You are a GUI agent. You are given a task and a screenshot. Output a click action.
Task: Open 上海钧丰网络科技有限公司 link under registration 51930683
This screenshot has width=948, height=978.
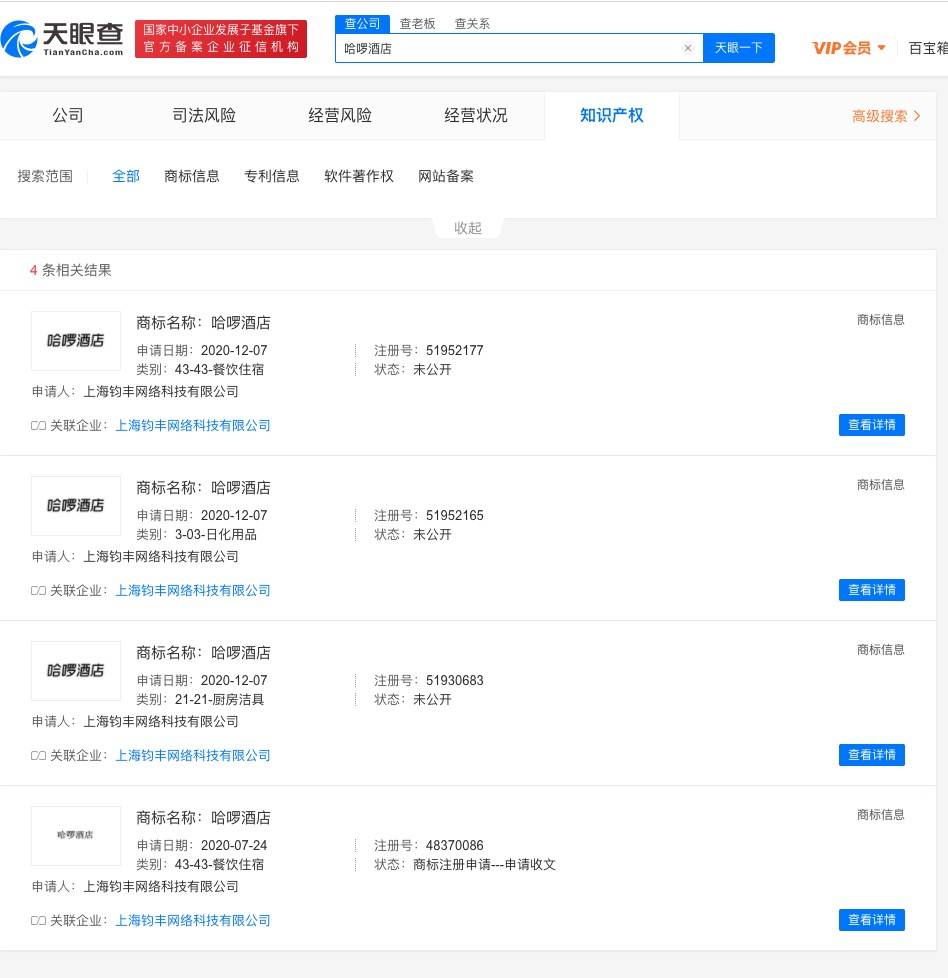pos(193,755)
